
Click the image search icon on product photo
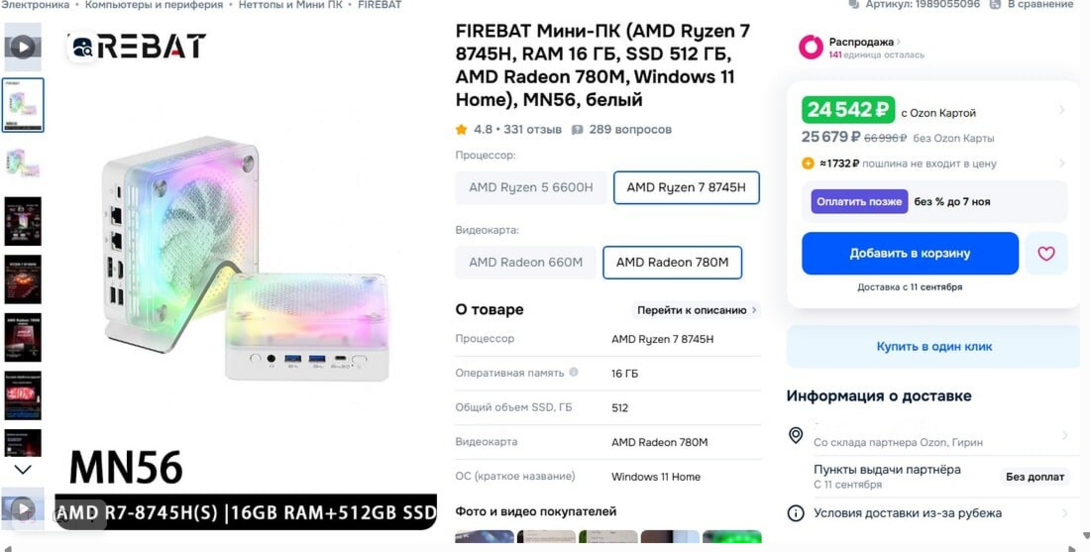pos(82,46)
